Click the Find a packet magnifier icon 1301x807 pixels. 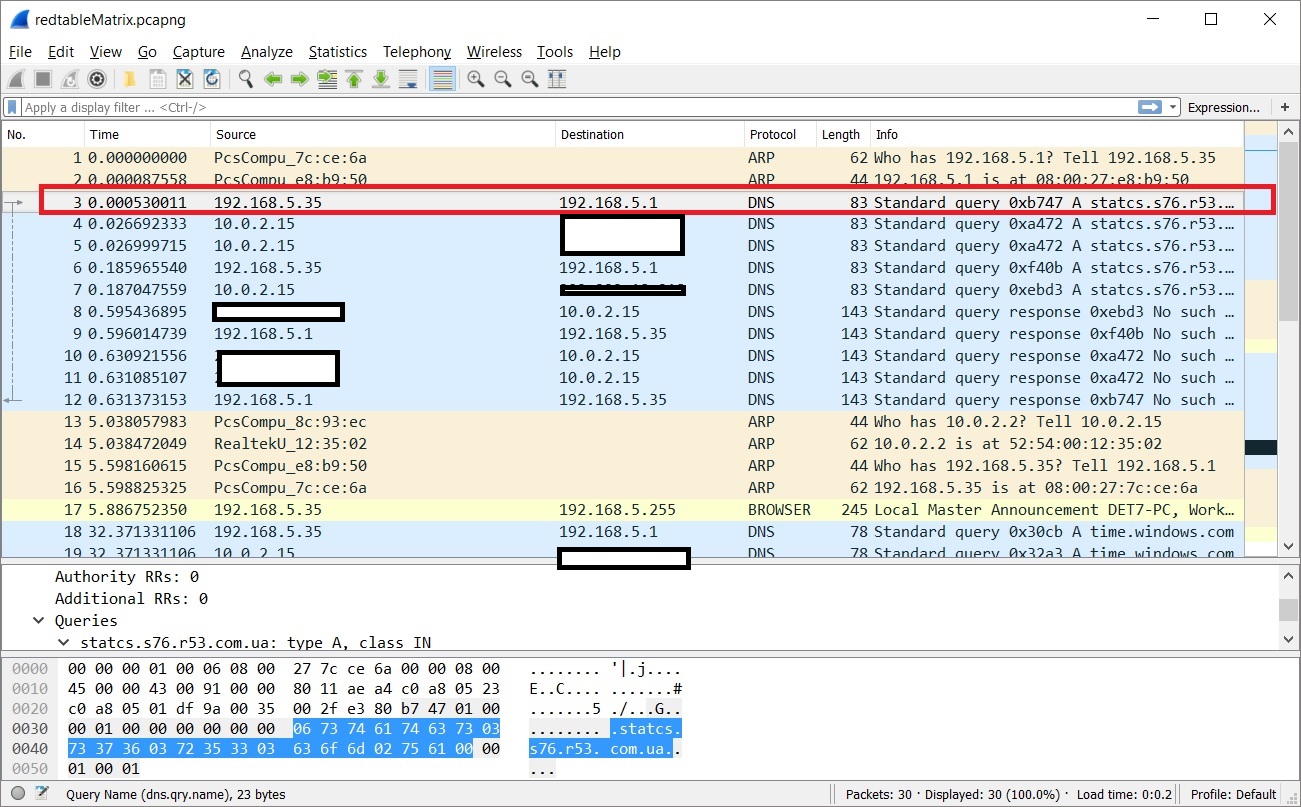[x=245, y=79]
